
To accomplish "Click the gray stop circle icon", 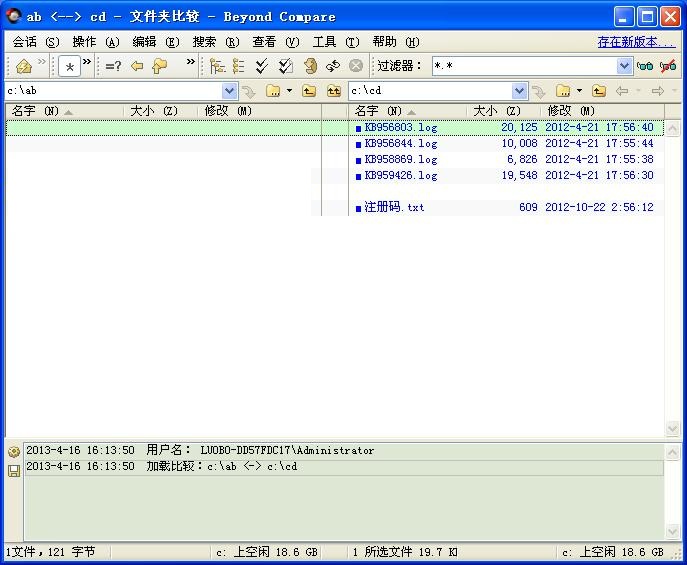I will pyautogui.click(x=356, y=66).
